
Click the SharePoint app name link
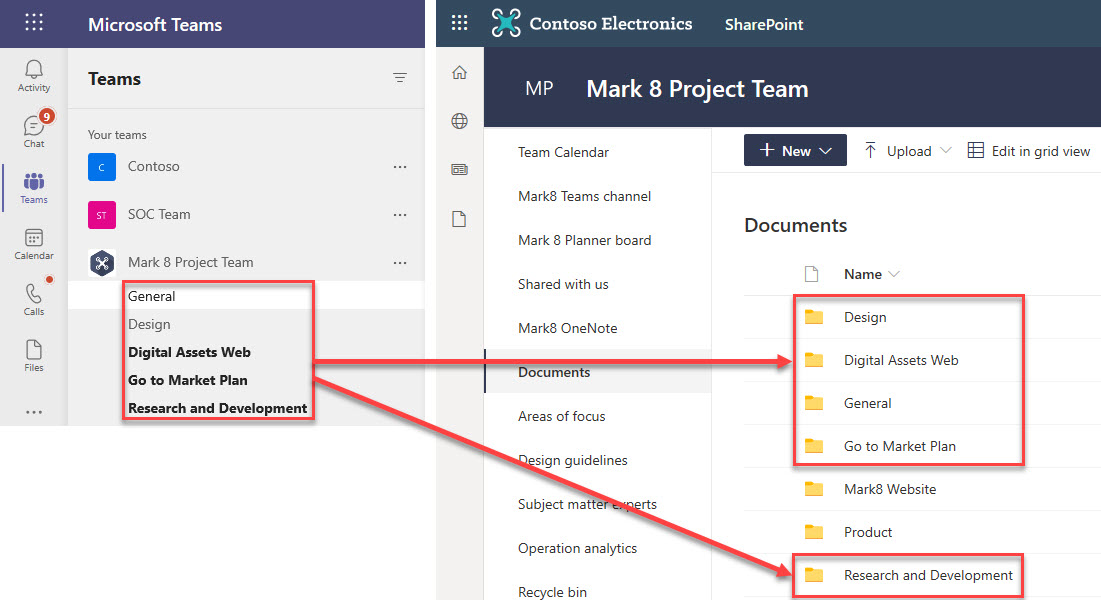[x=764, y=24]
